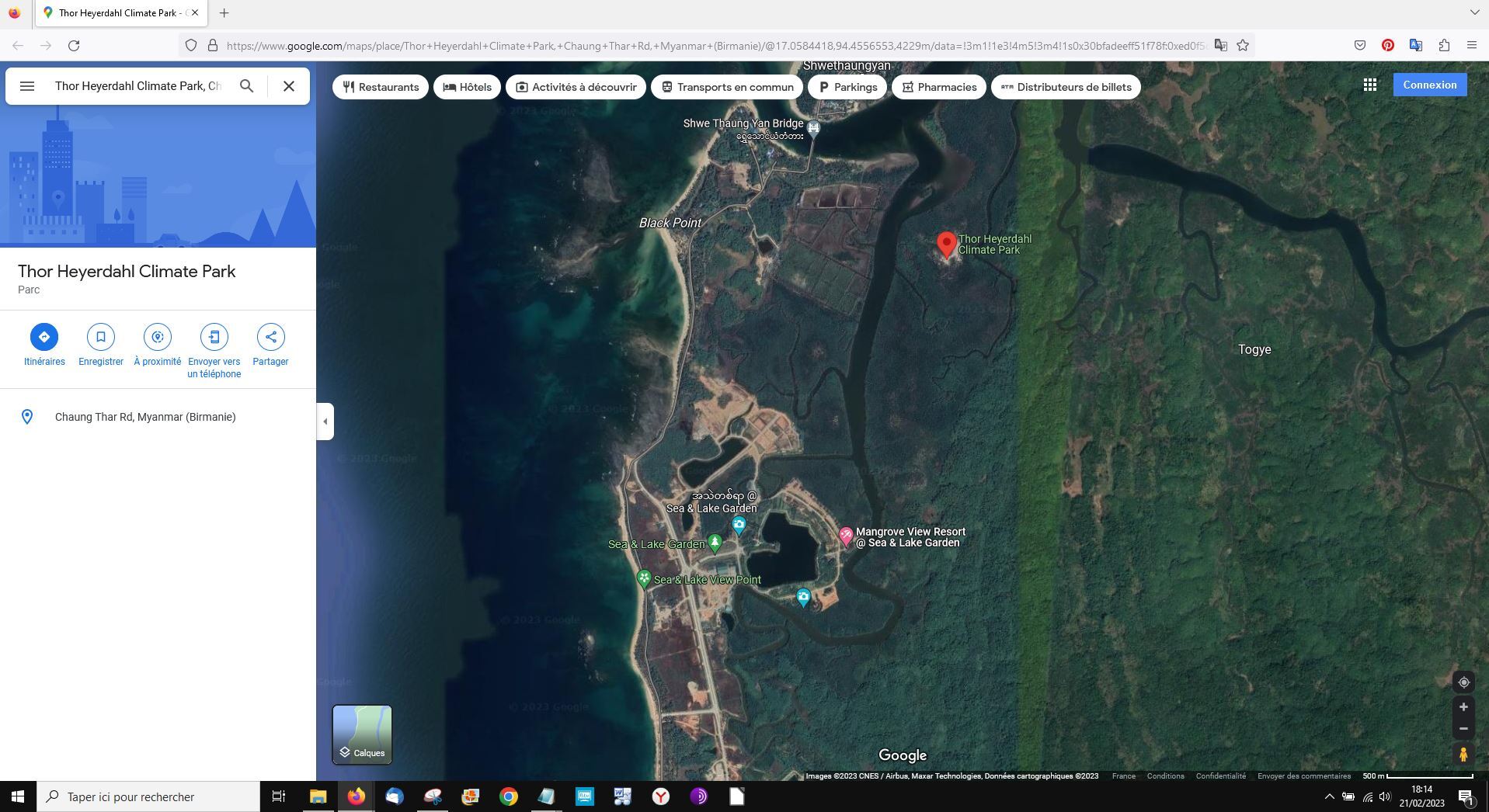The height and width of the screenshot is (812, 1489).
Task: Zoom out with the minus button
Action: 1463,729
